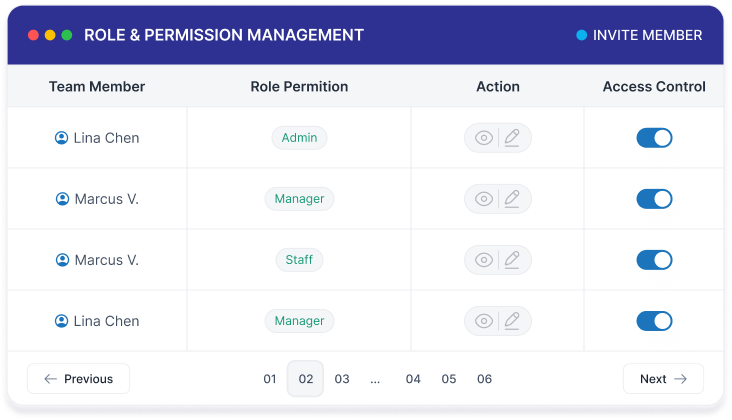Click the blue dot icon next to Invite Member
This screenshot has width=732, height=420.
click(x=581, y=35)
